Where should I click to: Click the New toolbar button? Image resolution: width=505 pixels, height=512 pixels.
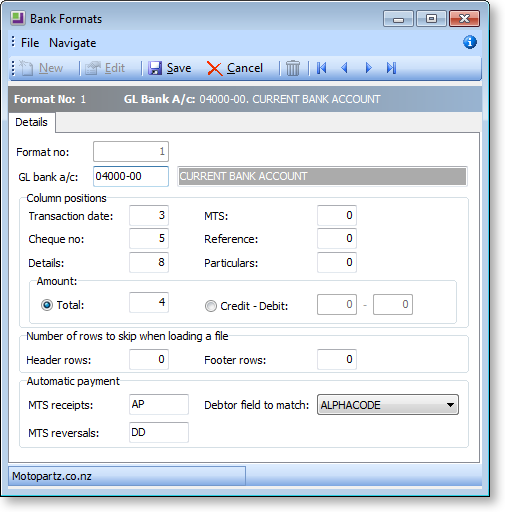pos(41,68)
